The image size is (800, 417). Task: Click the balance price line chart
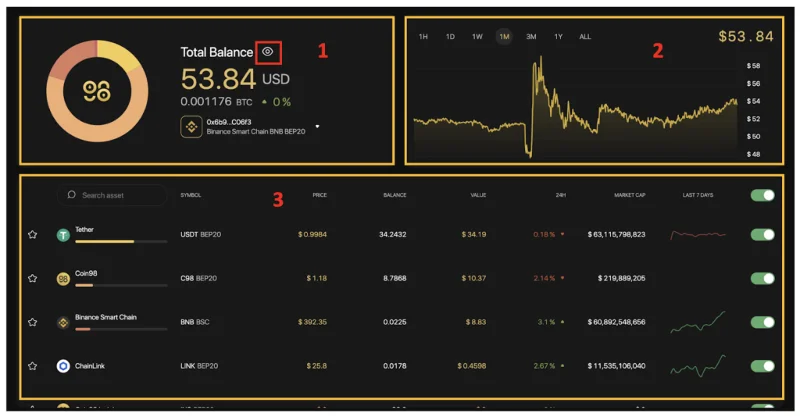(x=576, y=107)
